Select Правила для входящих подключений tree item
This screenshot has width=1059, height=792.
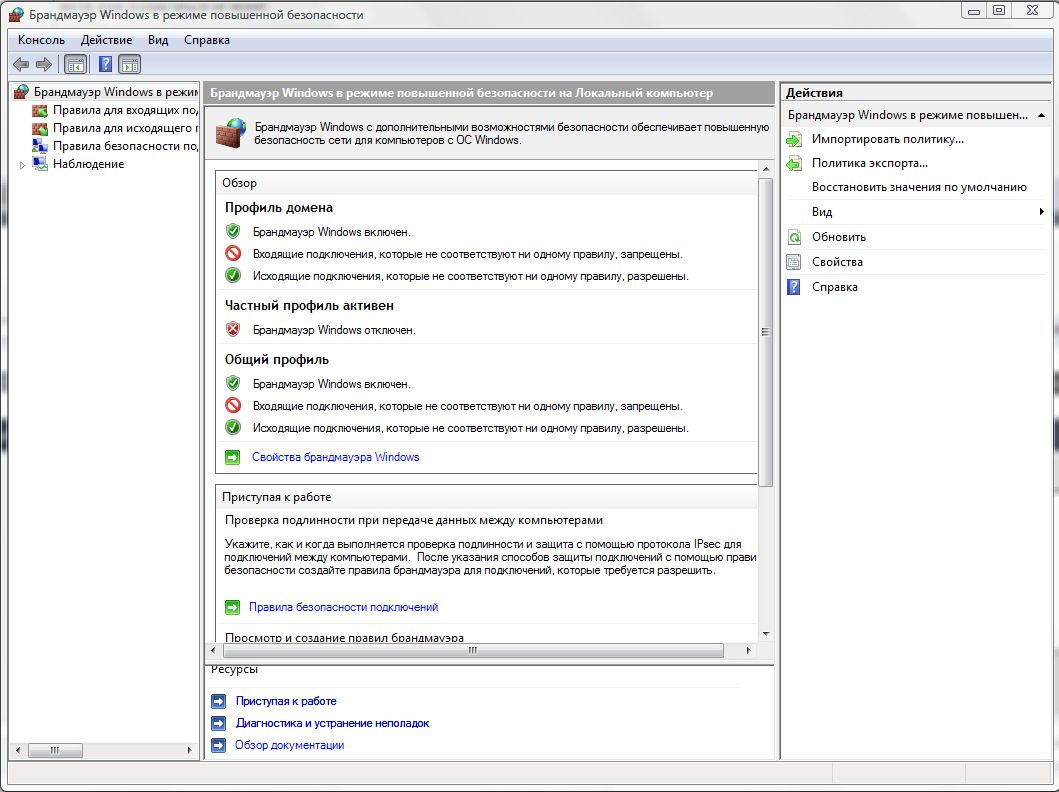[125, 110]
